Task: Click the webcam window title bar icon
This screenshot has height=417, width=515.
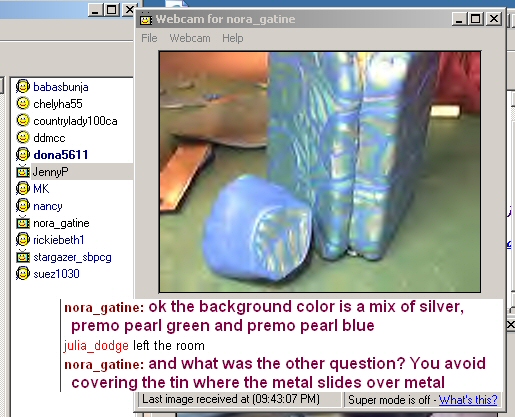Action: point(146,19)
